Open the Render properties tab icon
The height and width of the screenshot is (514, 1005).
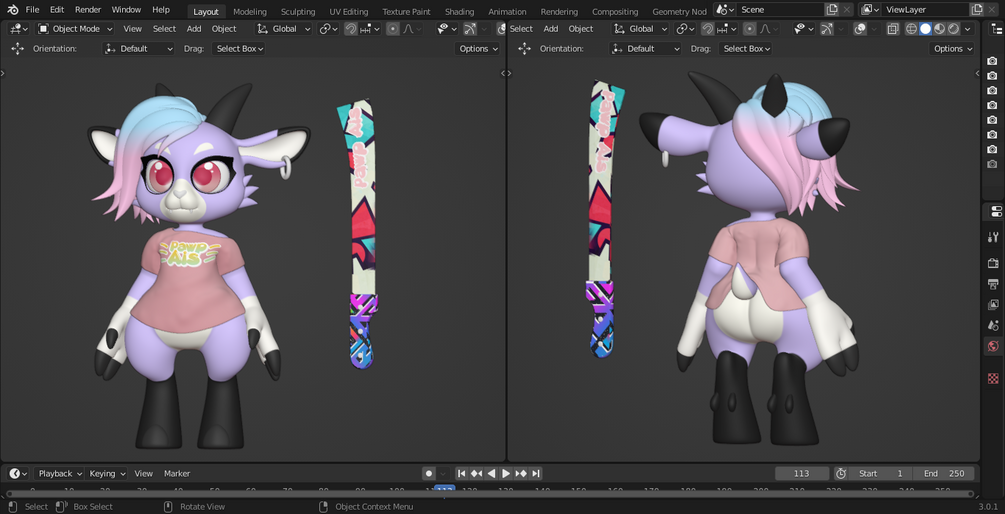coord(993,263)
